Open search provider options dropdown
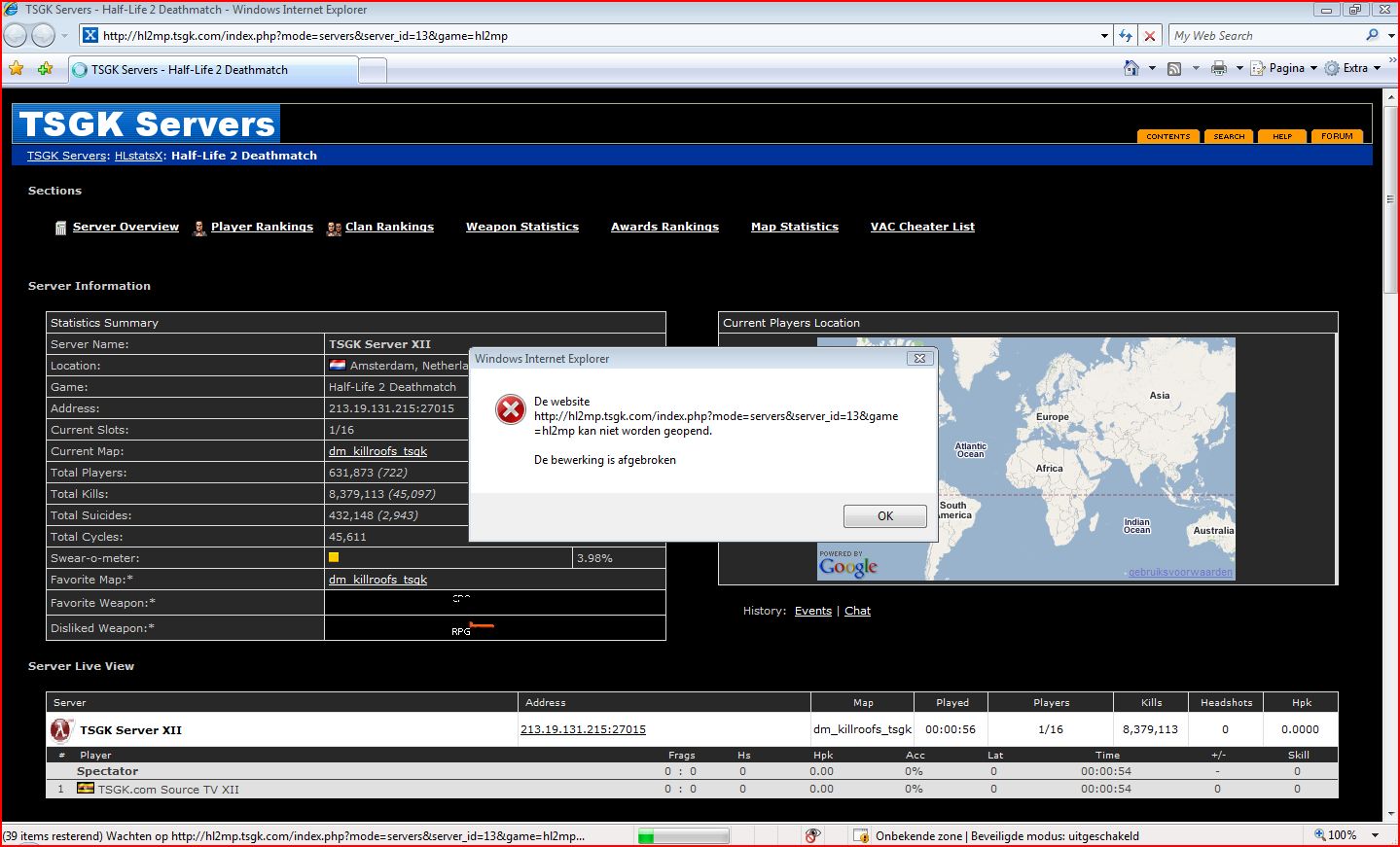1400x847 pixels. 1390,36
